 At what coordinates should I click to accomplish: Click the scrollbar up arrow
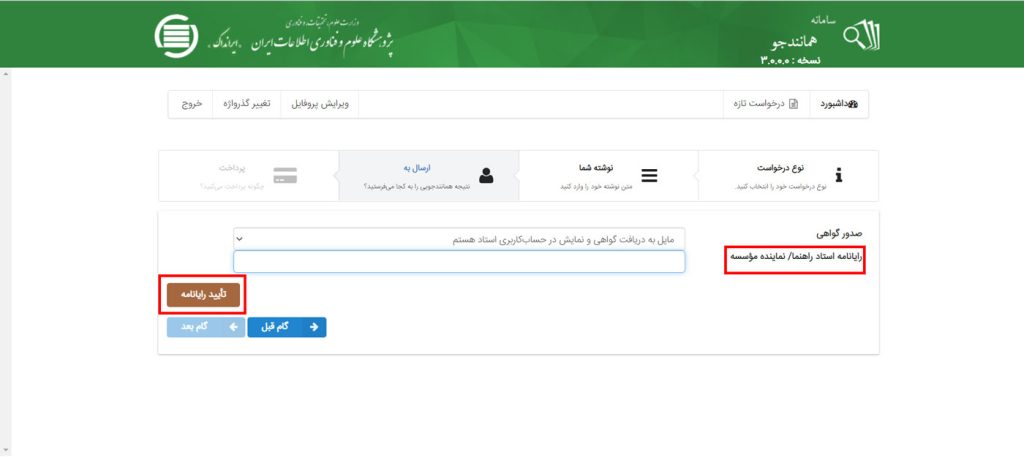click(6, 73)
